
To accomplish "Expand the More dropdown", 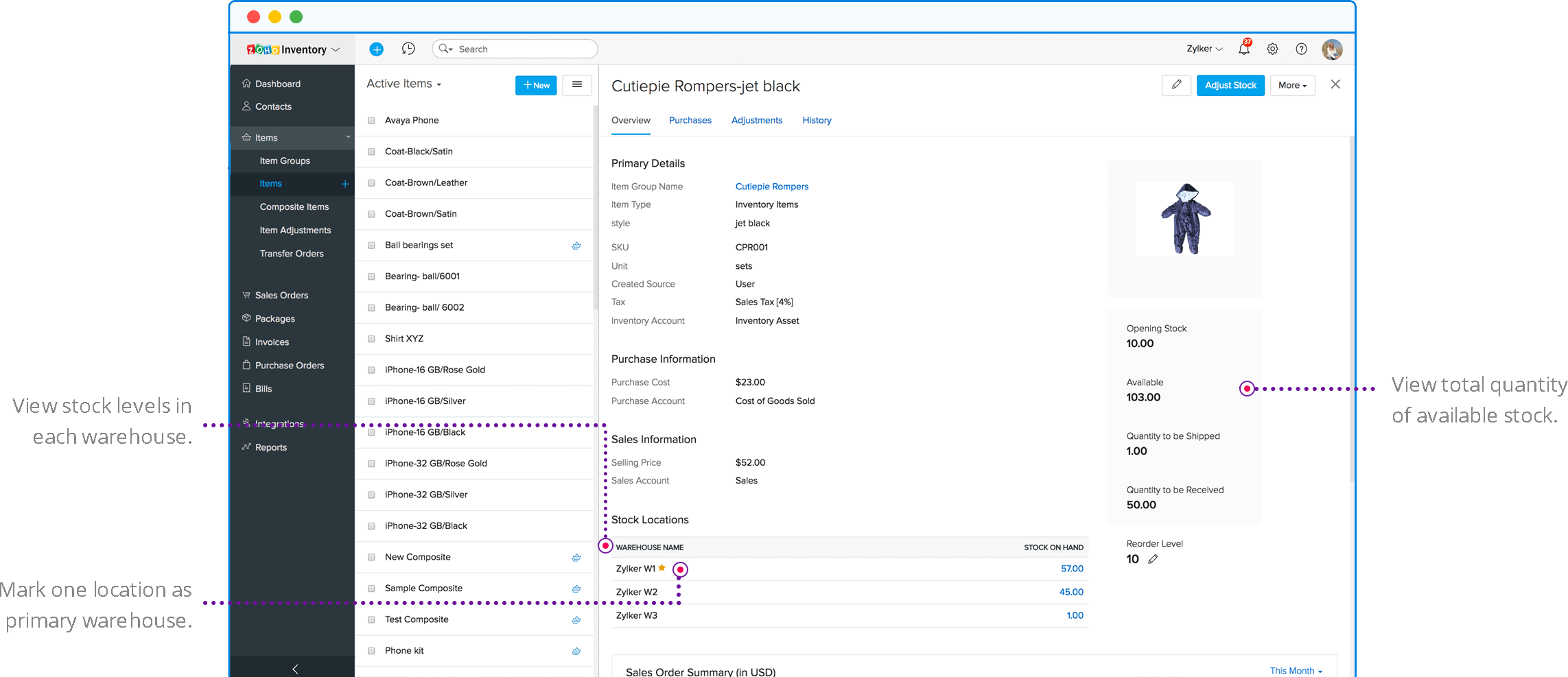I will tap(1292, 85).
